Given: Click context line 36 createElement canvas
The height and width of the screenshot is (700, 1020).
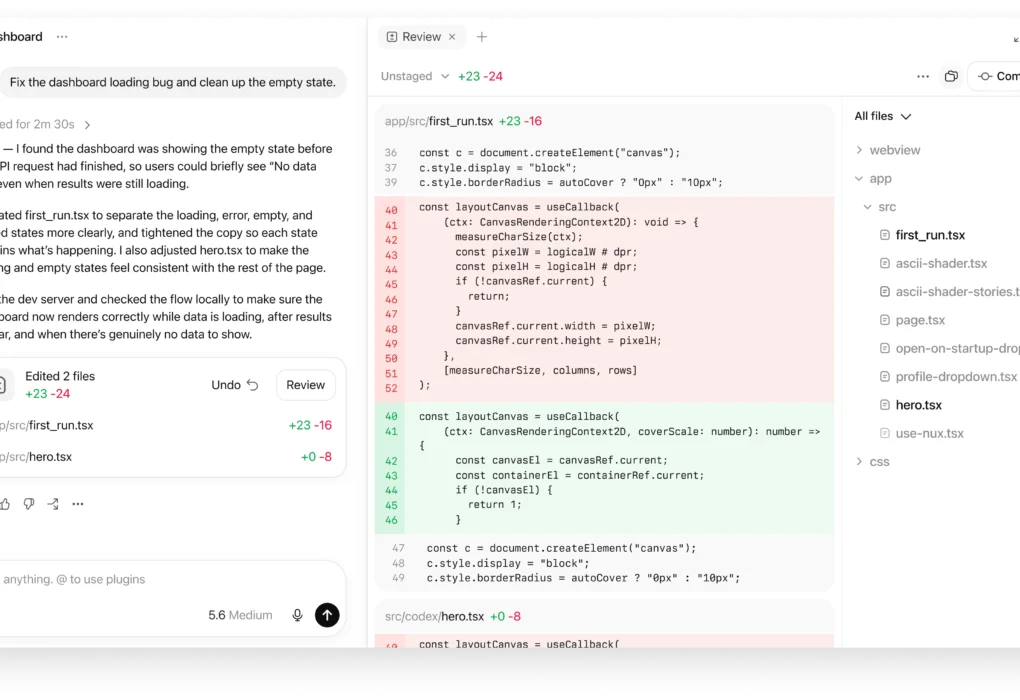Looking at the screenshot, I should click(604, 153).
